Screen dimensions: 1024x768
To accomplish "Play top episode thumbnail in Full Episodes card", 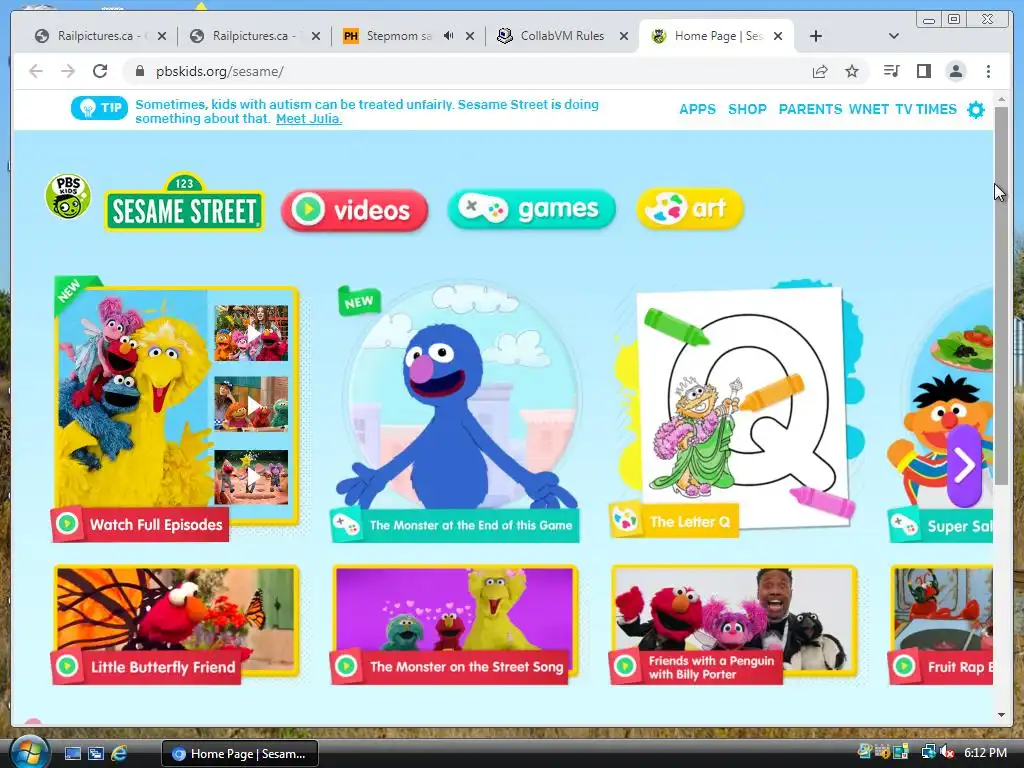I will pos(251,333).
